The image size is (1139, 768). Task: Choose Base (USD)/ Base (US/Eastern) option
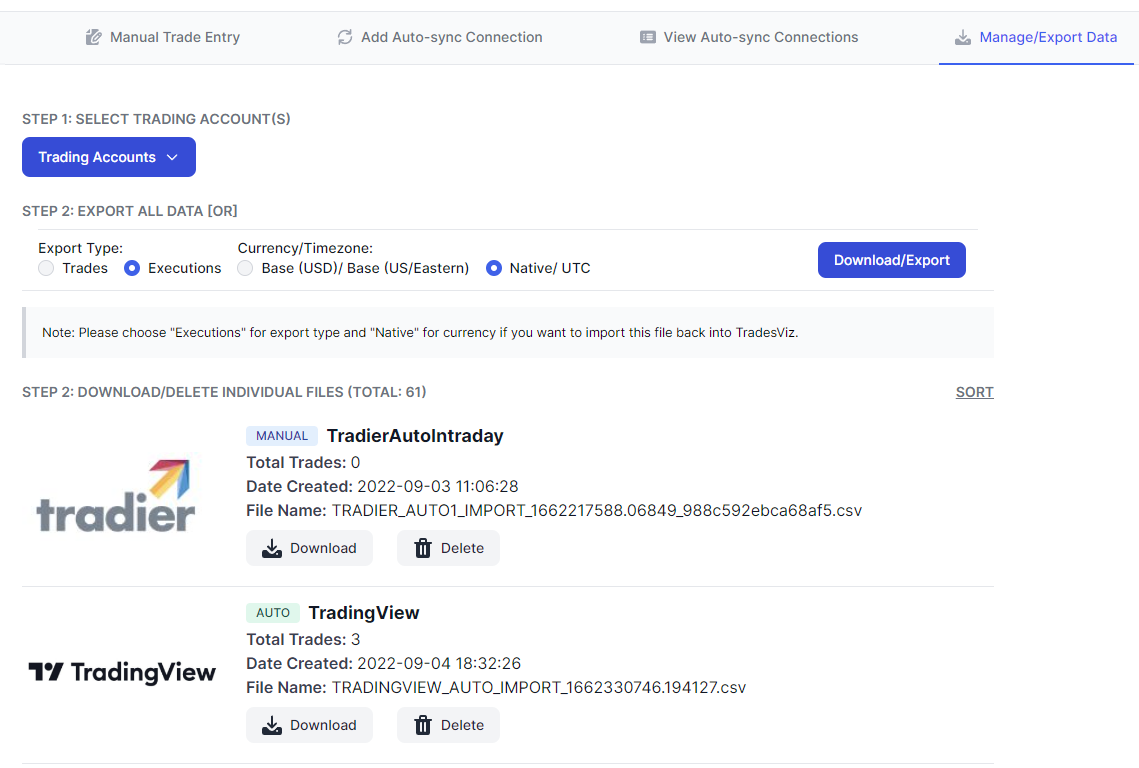click(x=246, y=268)
